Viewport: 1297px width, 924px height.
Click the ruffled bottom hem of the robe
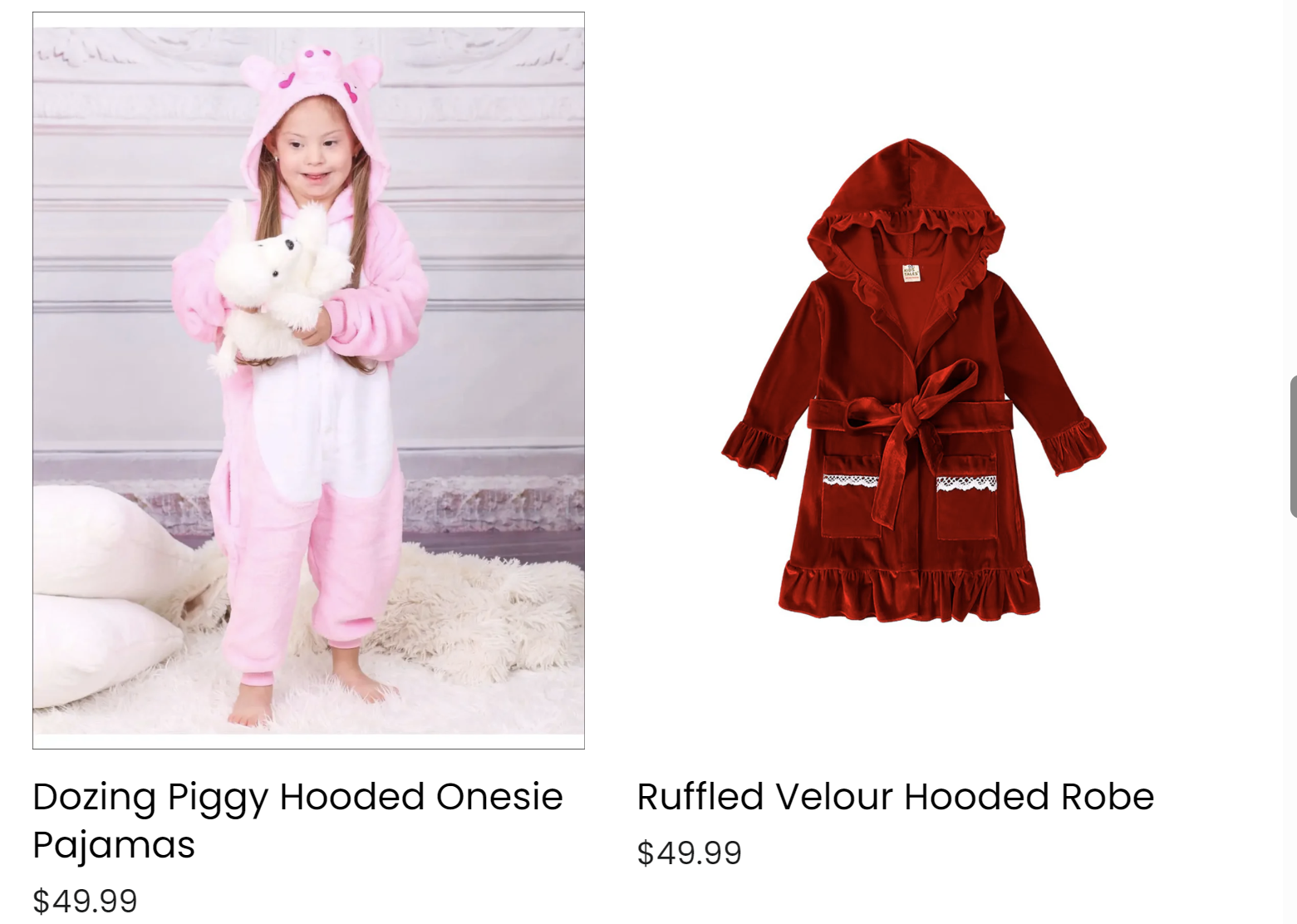click(909, 592)
